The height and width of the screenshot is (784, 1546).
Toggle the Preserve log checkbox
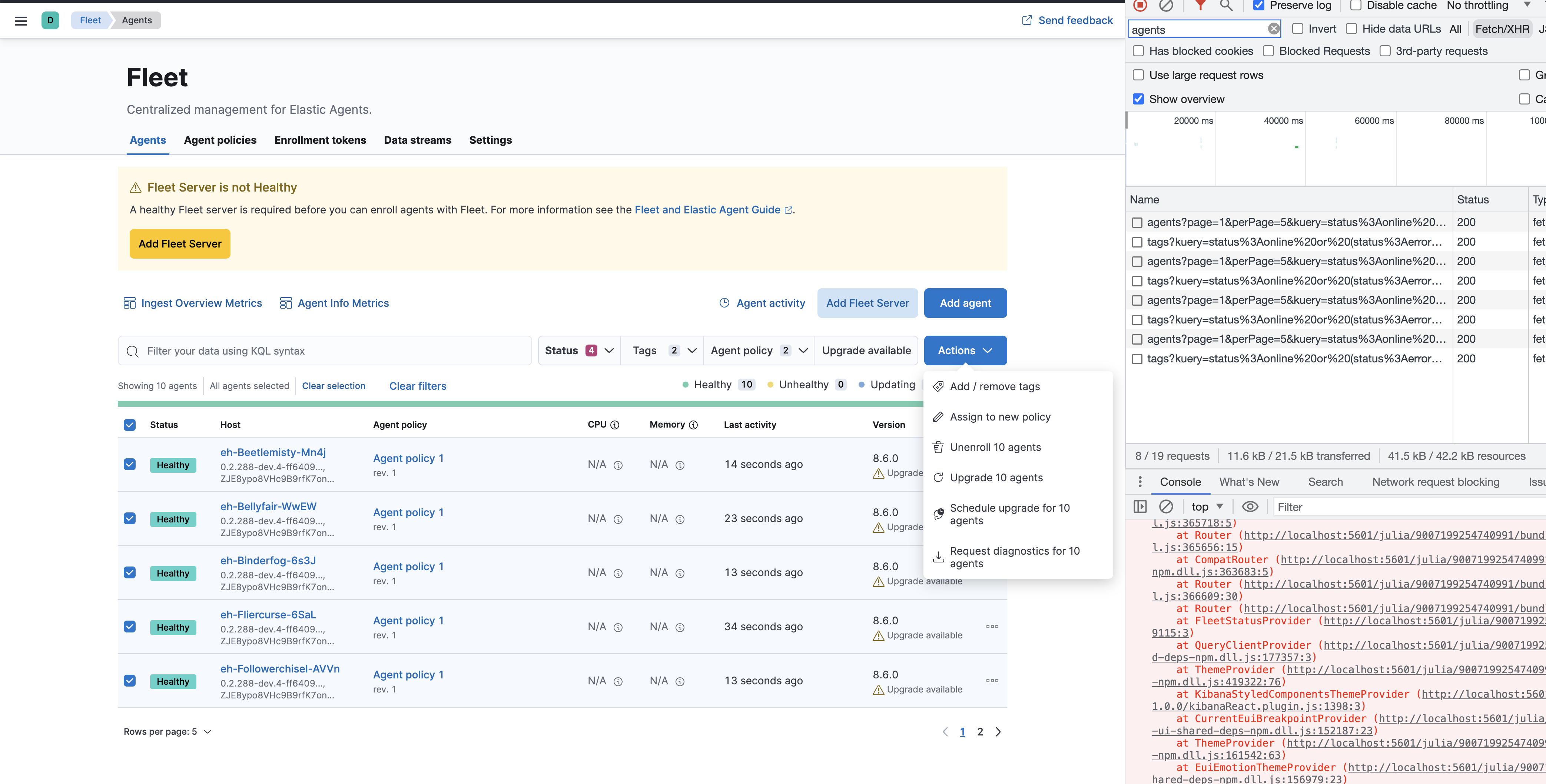pyautogui.click(x=1259, y=6)
